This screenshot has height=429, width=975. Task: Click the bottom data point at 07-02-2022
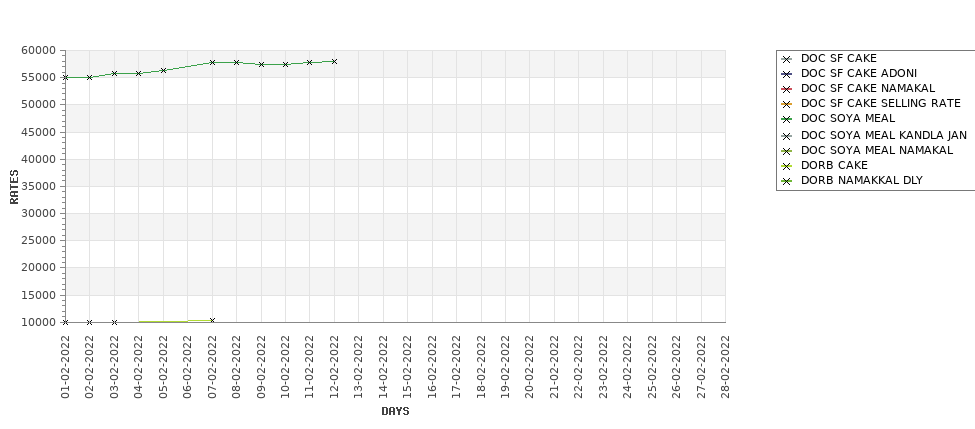click(x=212, y=321)
